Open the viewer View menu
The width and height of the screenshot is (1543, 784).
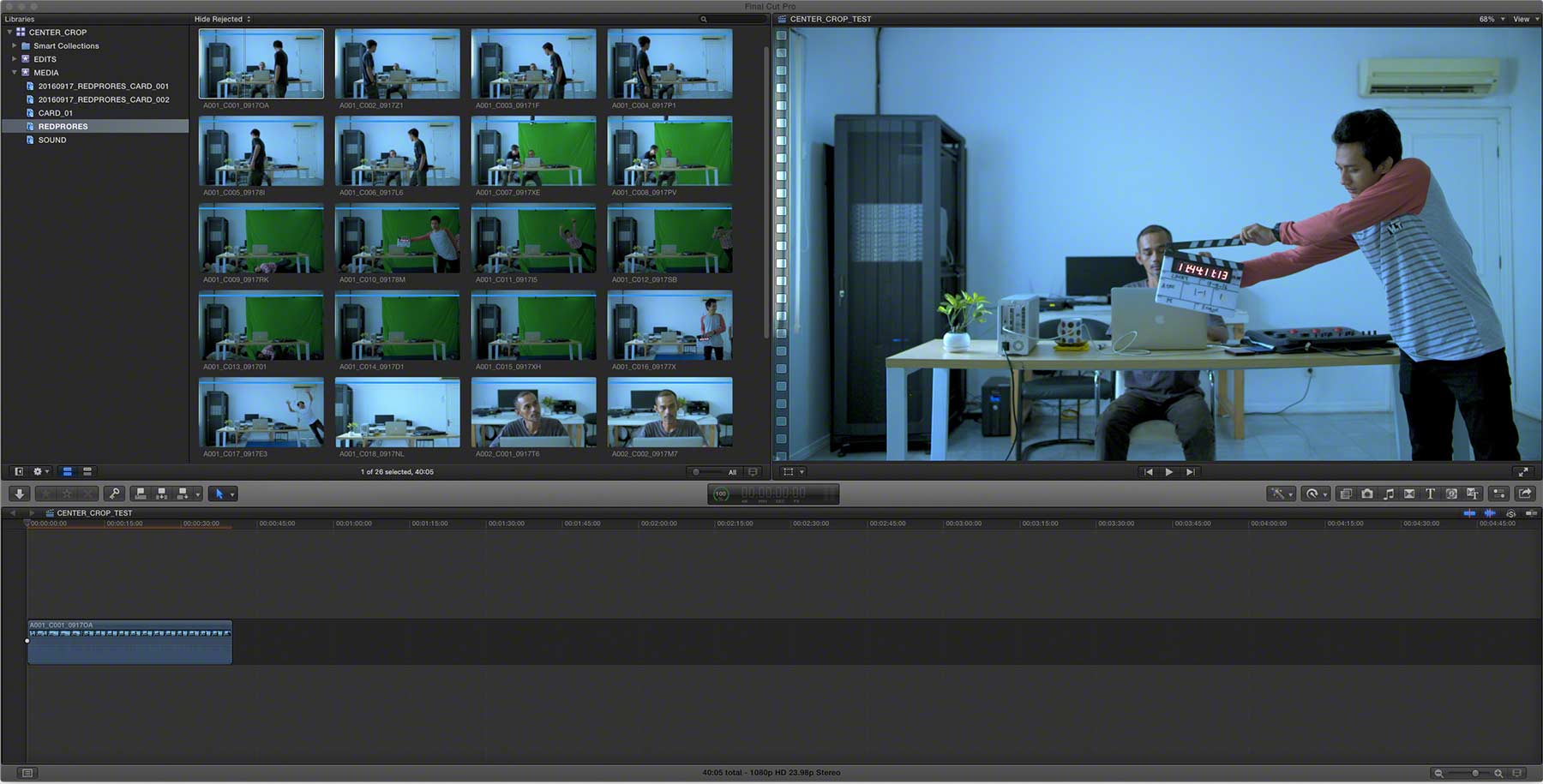[1524, 19]
